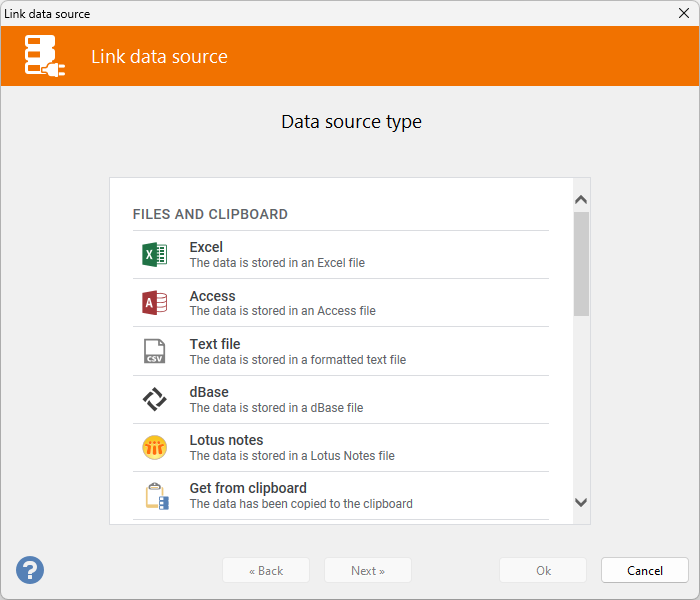Click the vertical scrollbar thumb
This screenshot has width=700, height=600.
click(581, 263)
